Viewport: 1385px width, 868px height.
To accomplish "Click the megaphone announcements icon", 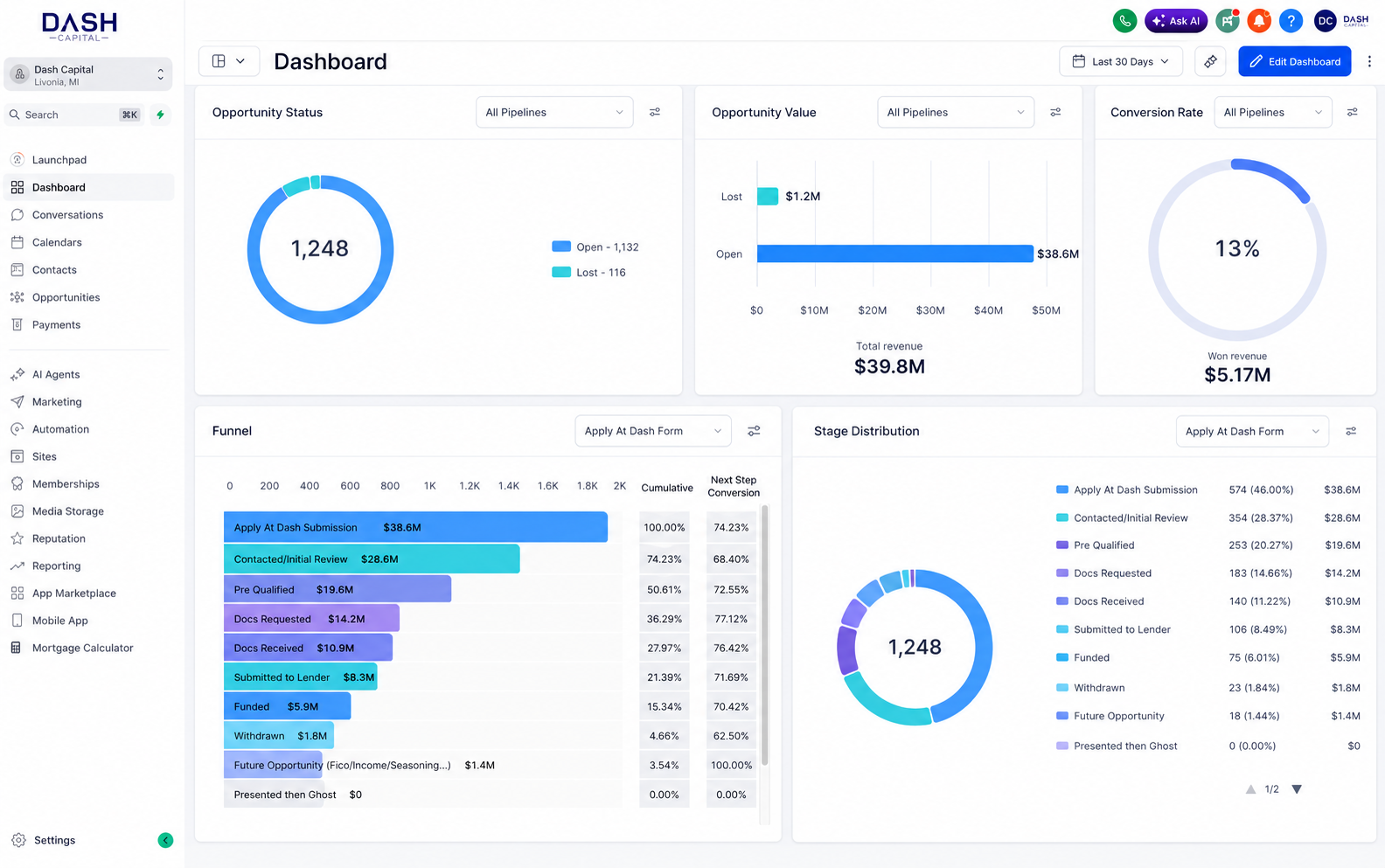I will (x=1228, y=21).
